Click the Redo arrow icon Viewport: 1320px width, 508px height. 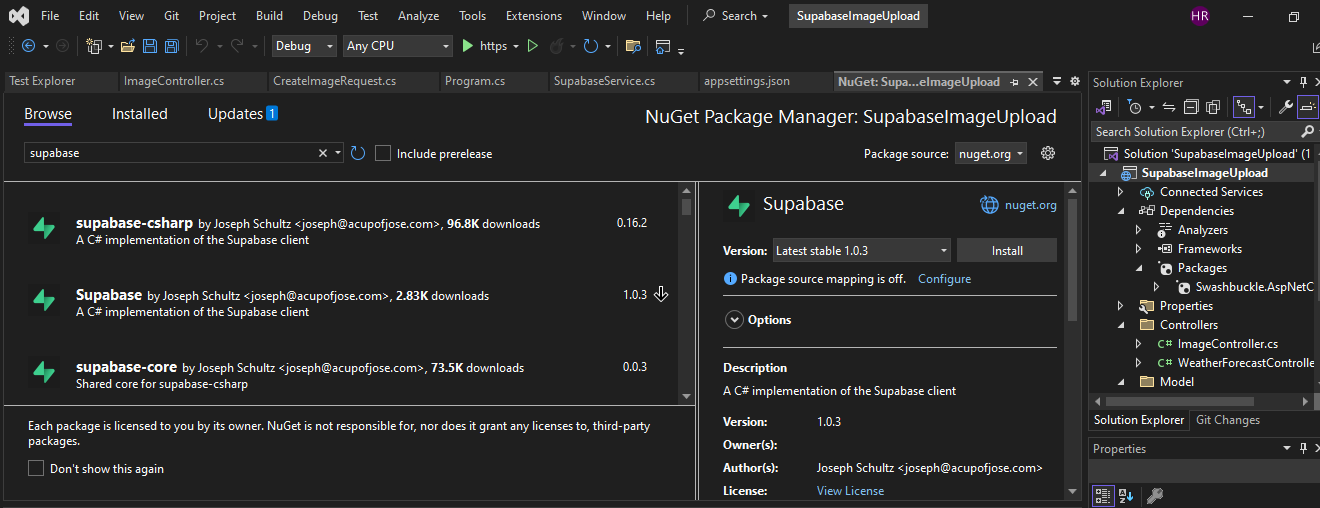pos(237,46)
